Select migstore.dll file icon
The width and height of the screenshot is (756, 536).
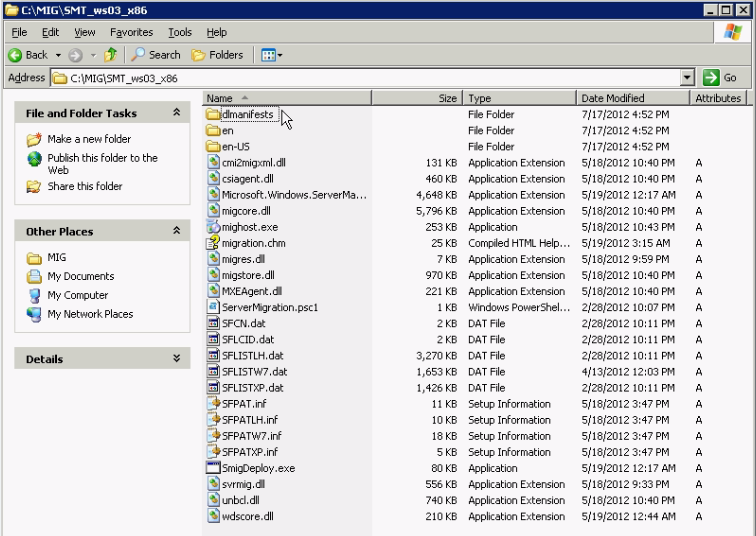click(213, 275)
